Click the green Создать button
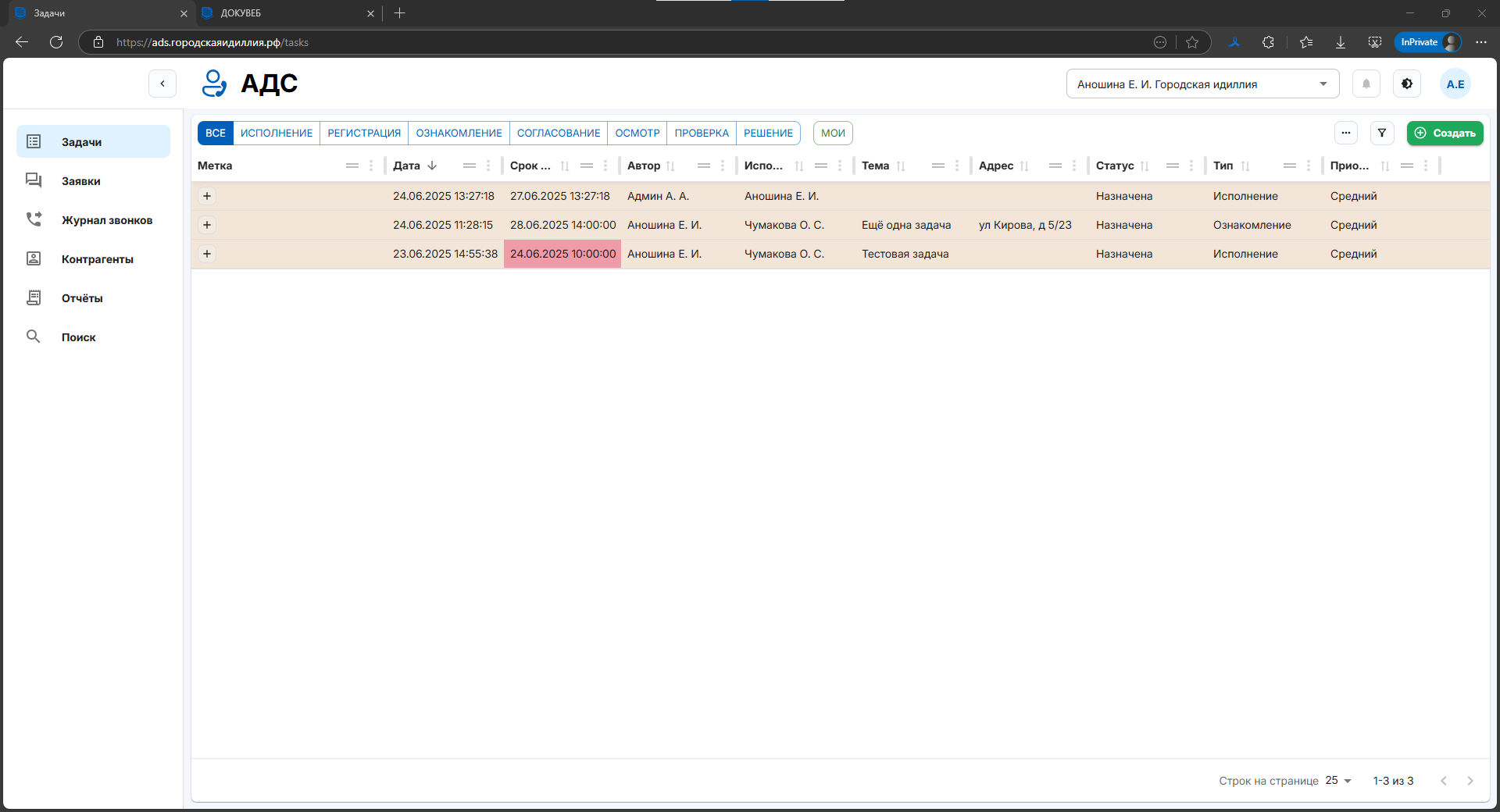 point(1445,134)
